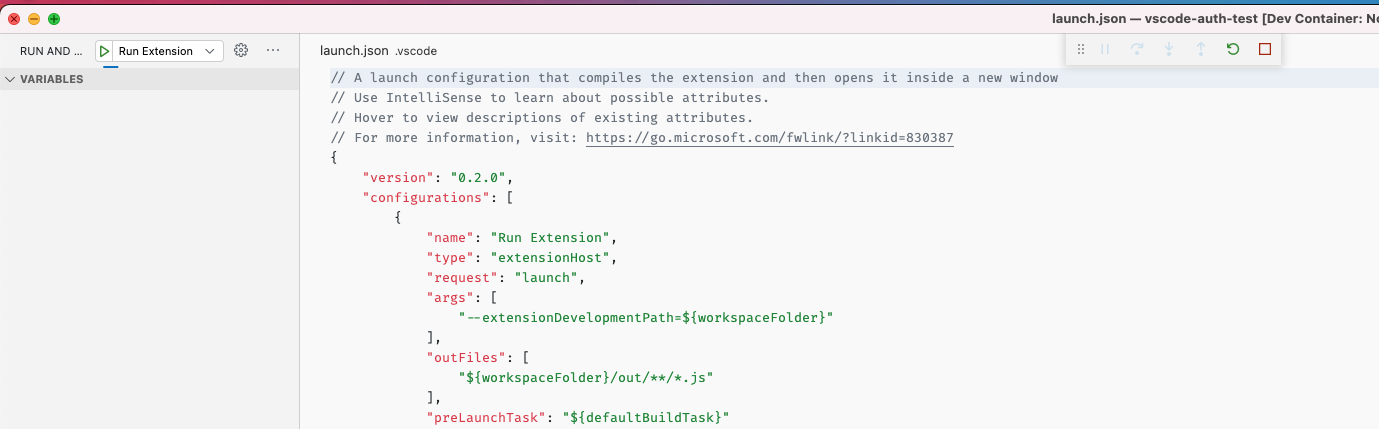Image resolution: width=1379 pixels, height=429 pixels.
Task: Select the launch.json editor tab
Action: point(378,51)
